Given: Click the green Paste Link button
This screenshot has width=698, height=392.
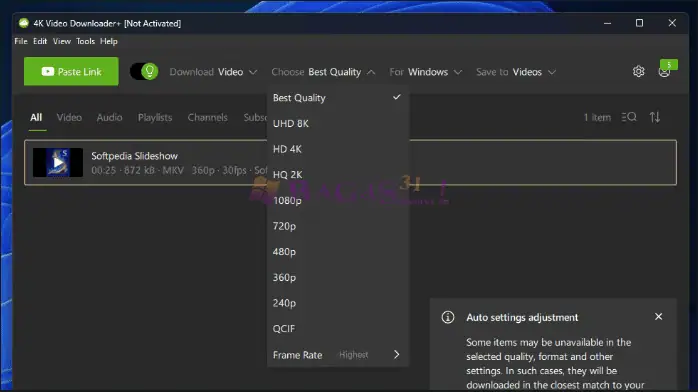Looking at the screenshot, I should click(71, 71).
